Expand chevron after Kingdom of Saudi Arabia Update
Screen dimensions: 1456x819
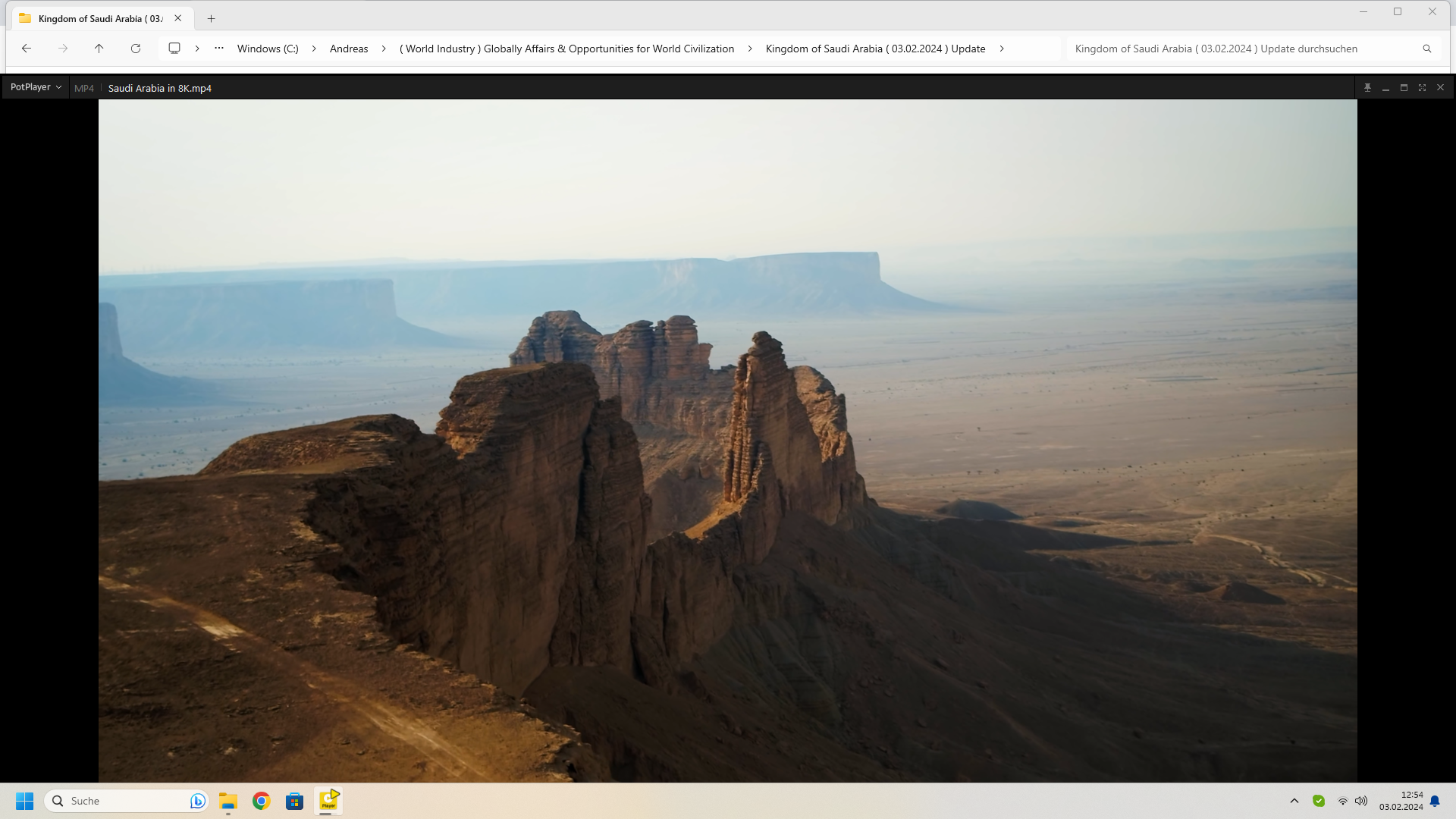click(1002, 49)
